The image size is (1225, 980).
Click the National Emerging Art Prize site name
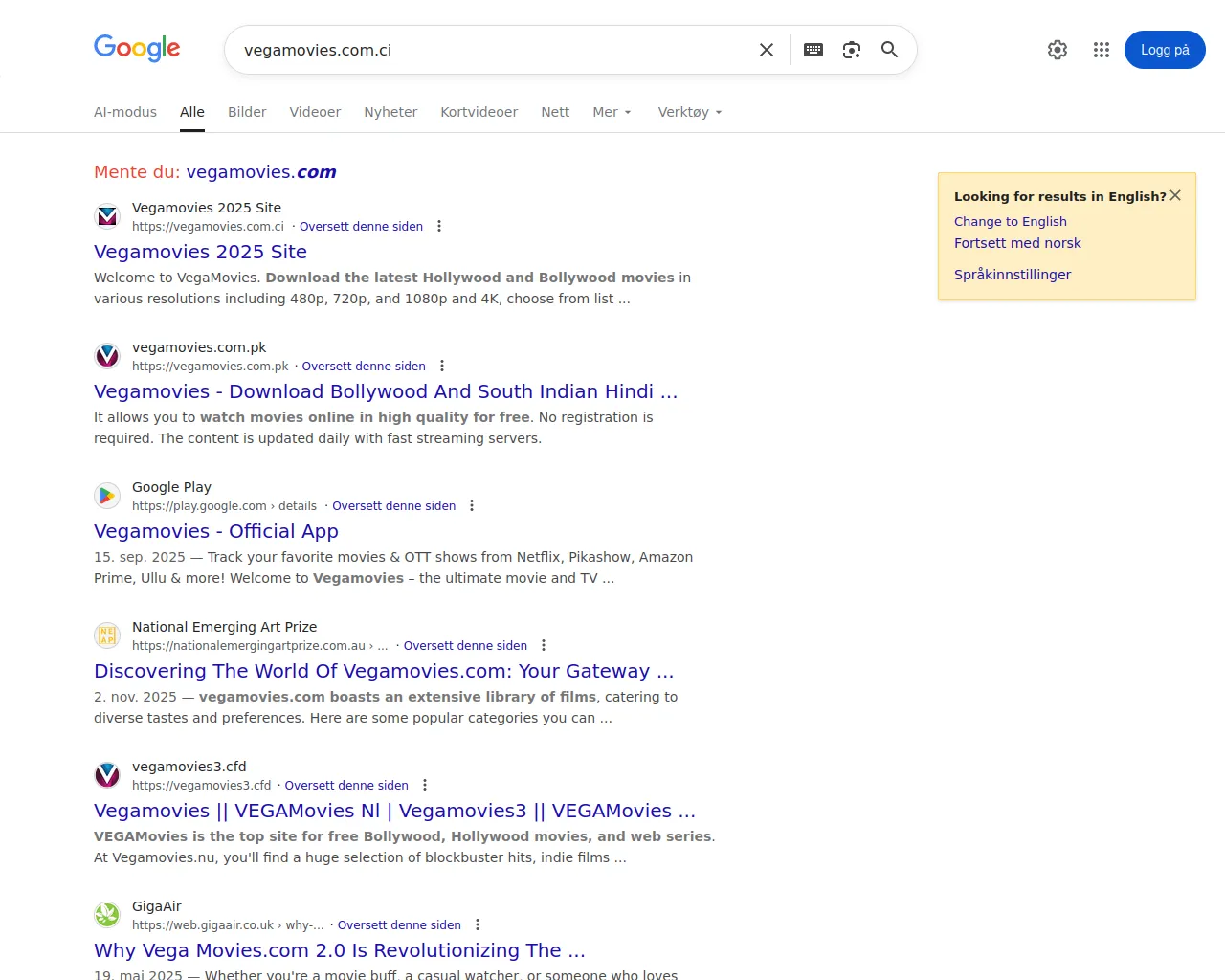click(224, 627)
